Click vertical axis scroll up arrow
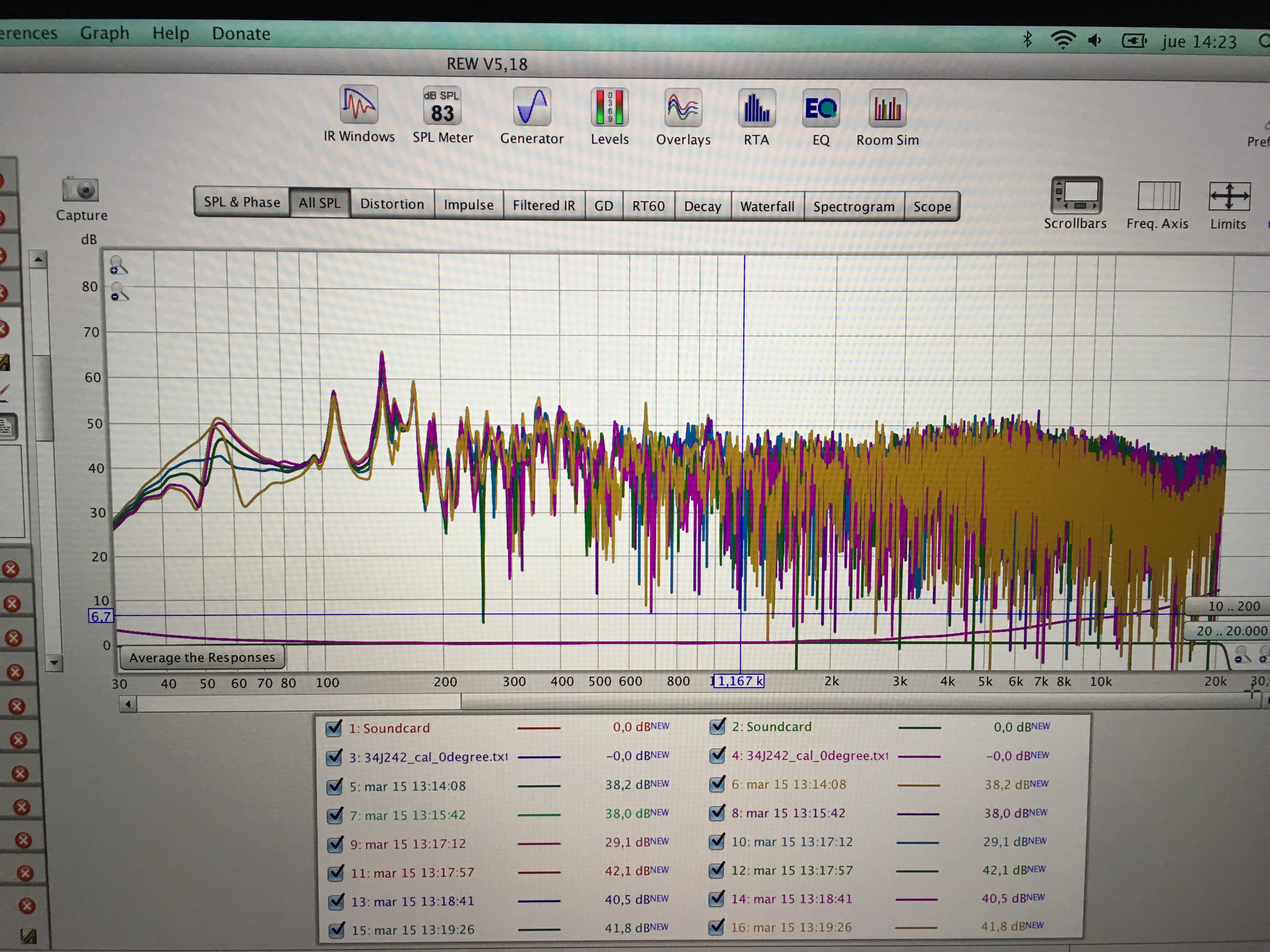This screenshot has height=952, width=1270. (x=38, y=260)
